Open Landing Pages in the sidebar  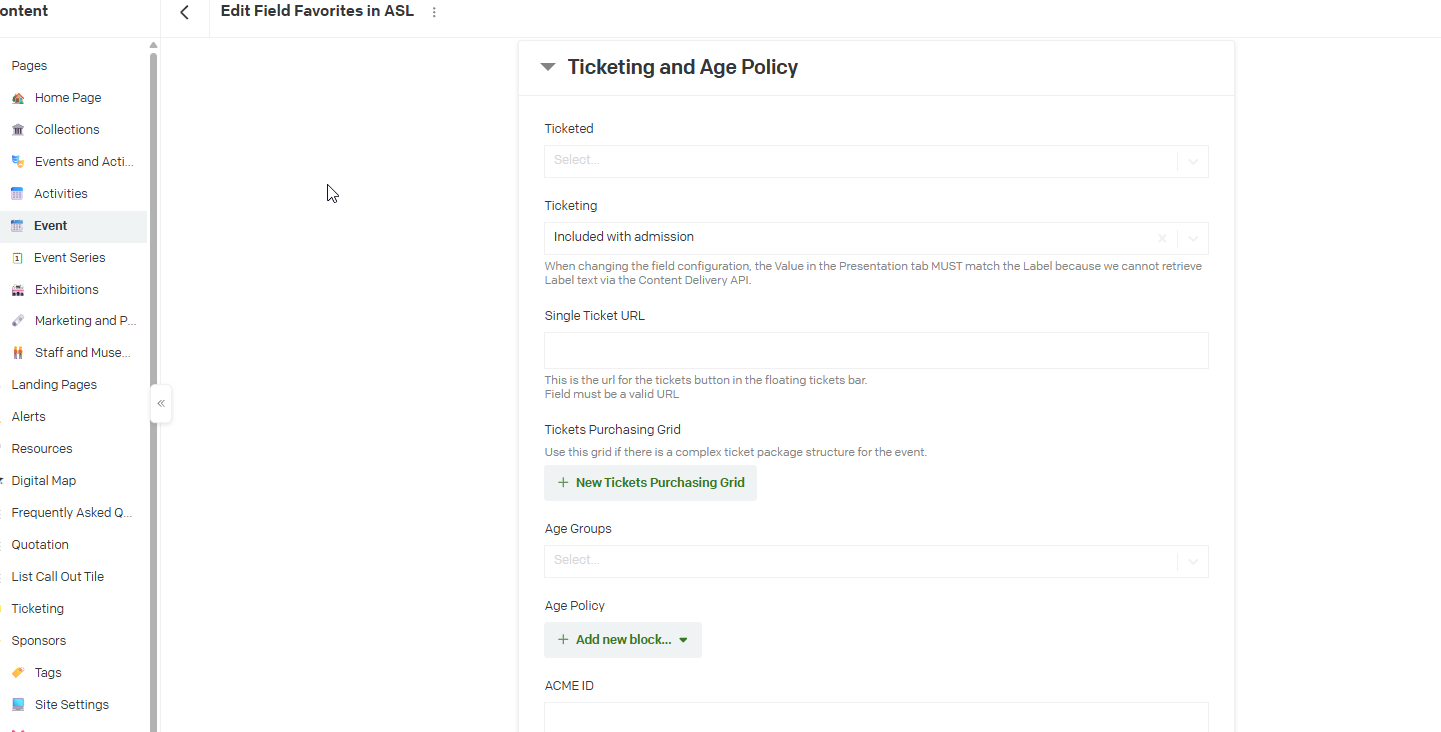[54, 385]
